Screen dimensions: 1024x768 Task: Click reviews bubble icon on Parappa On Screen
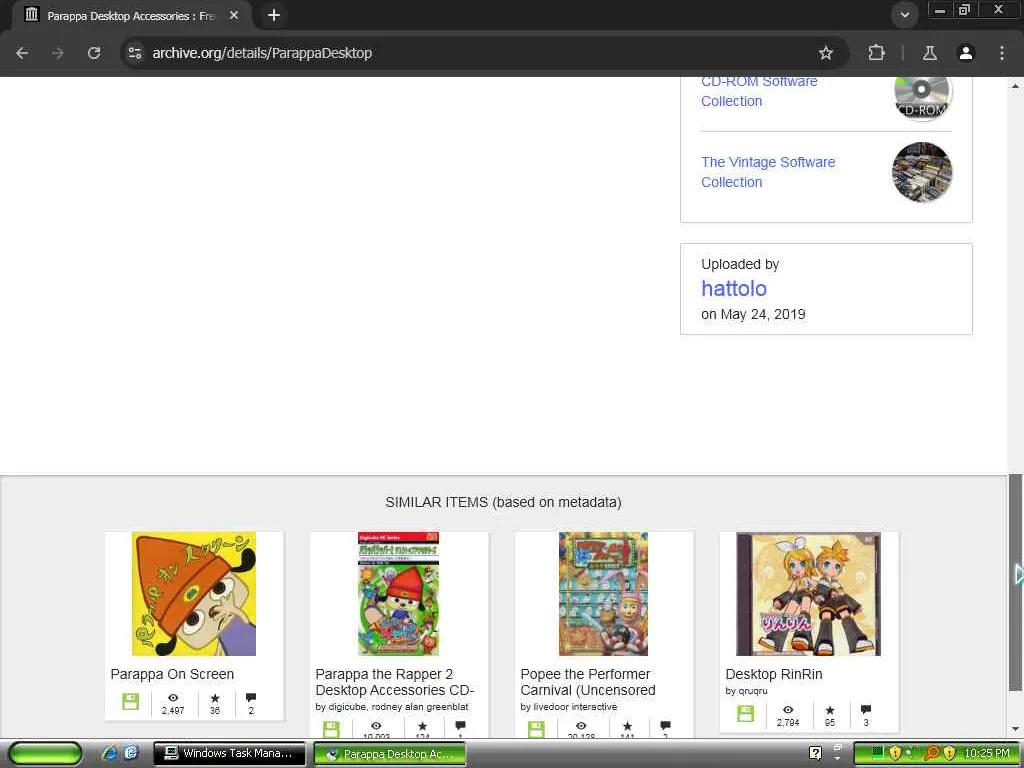pyautogui.click(x=251, y=698)
